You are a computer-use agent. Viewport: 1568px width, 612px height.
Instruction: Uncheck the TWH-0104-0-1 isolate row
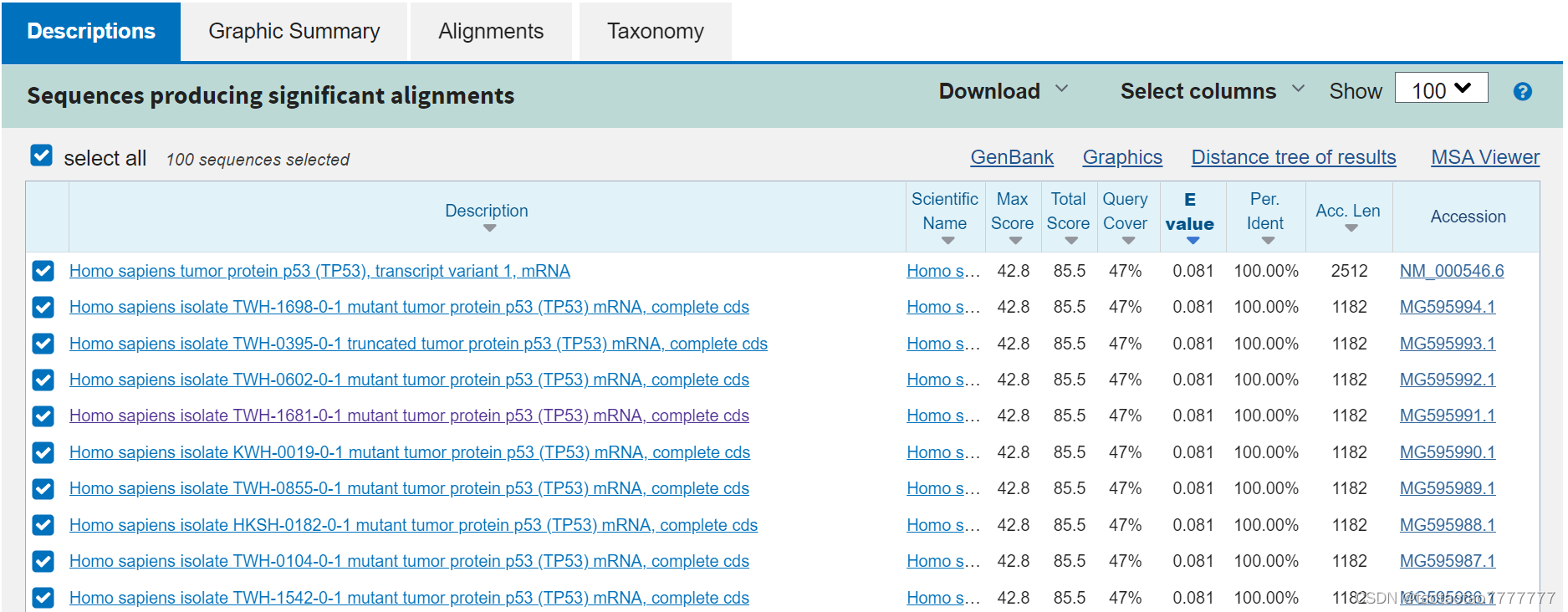[x=43, y=562]
